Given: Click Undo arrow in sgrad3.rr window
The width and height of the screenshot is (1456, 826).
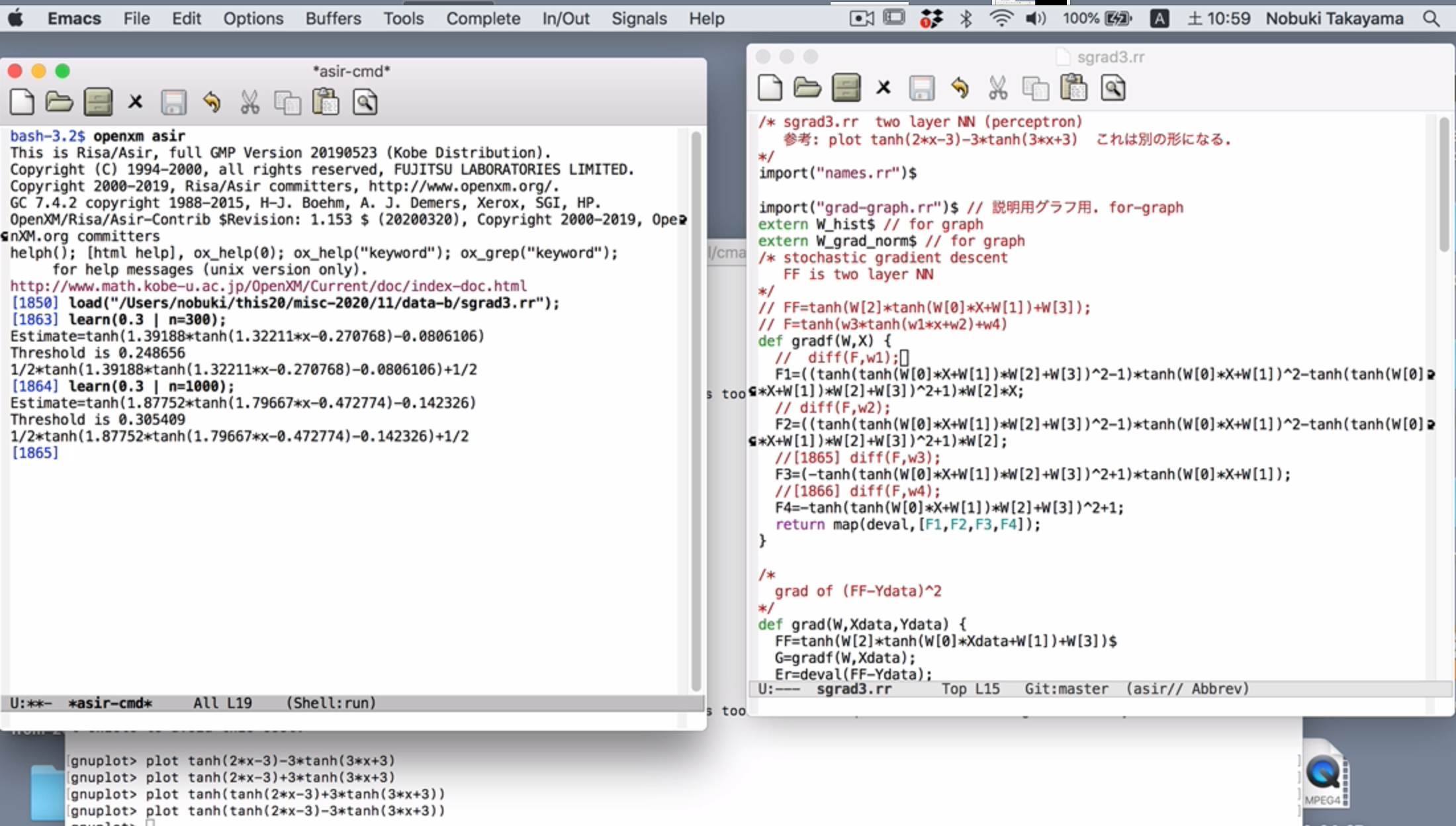Looking at the screenshot, I should pyautogui.click(x=960, y=87).
